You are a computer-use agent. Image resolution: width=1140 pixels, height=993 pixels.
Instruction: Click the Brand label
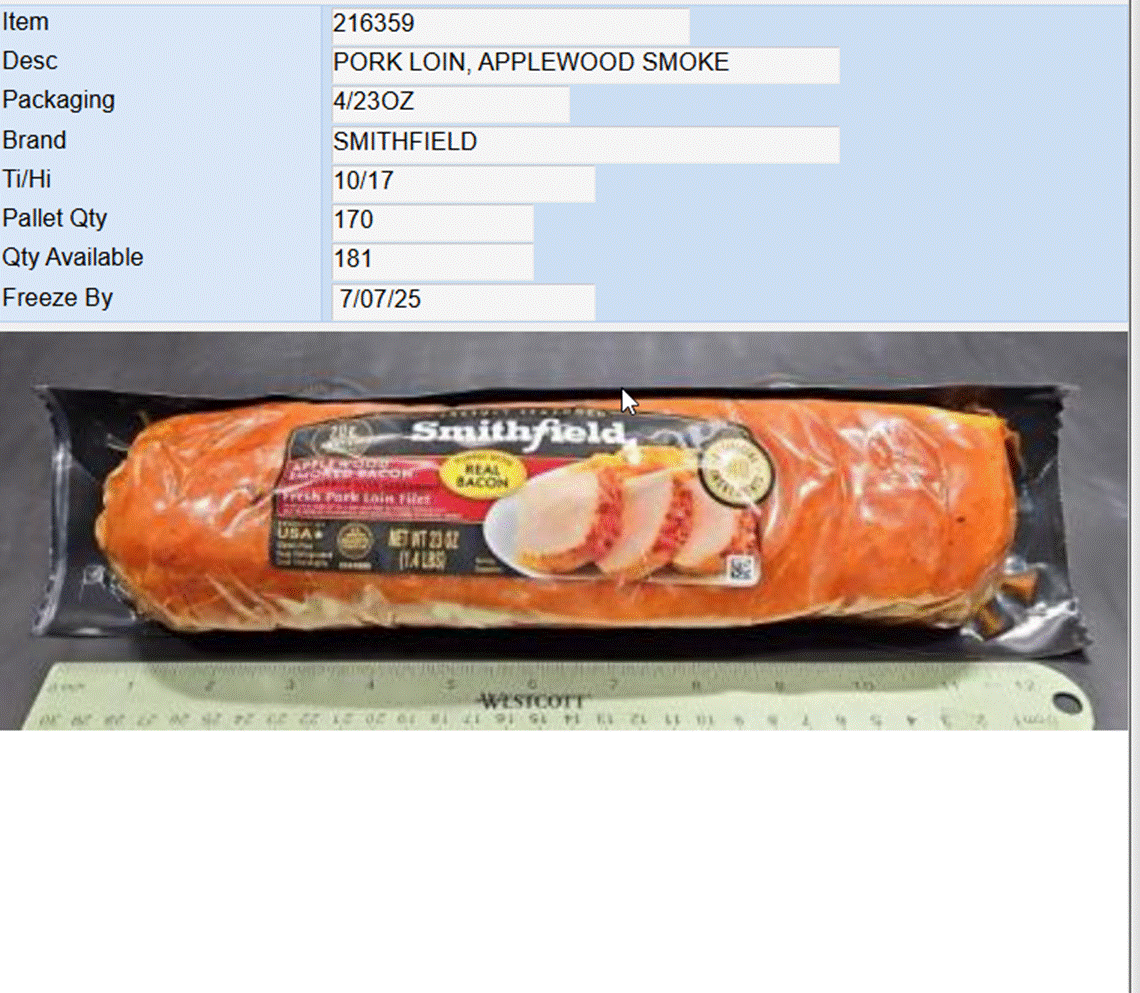(x=34, y=140)
